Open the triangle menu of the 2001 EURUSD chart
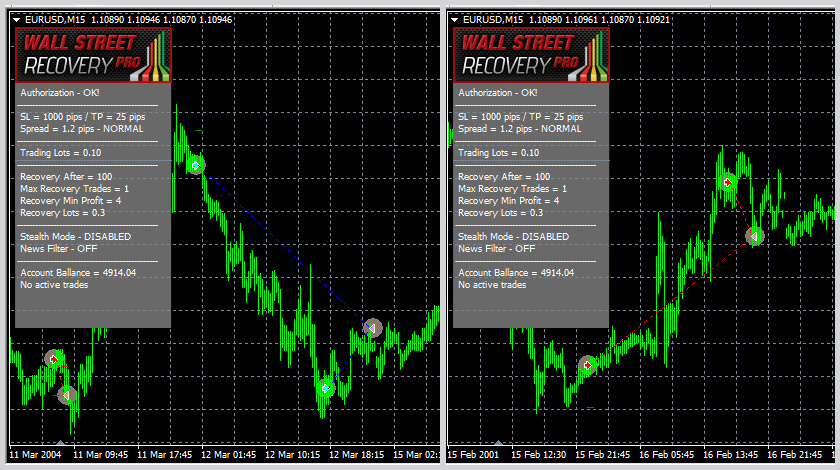 coord(454,20)
